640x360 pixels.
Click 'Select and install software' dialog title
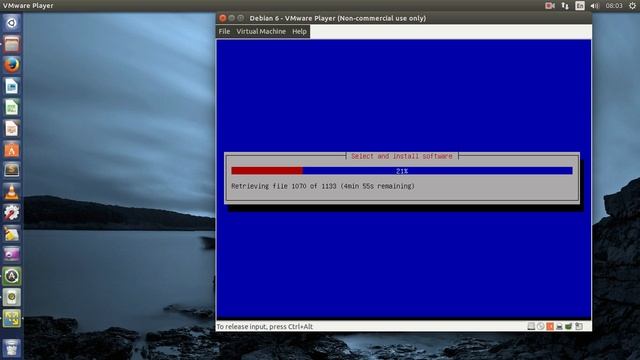tap(402, 156)
